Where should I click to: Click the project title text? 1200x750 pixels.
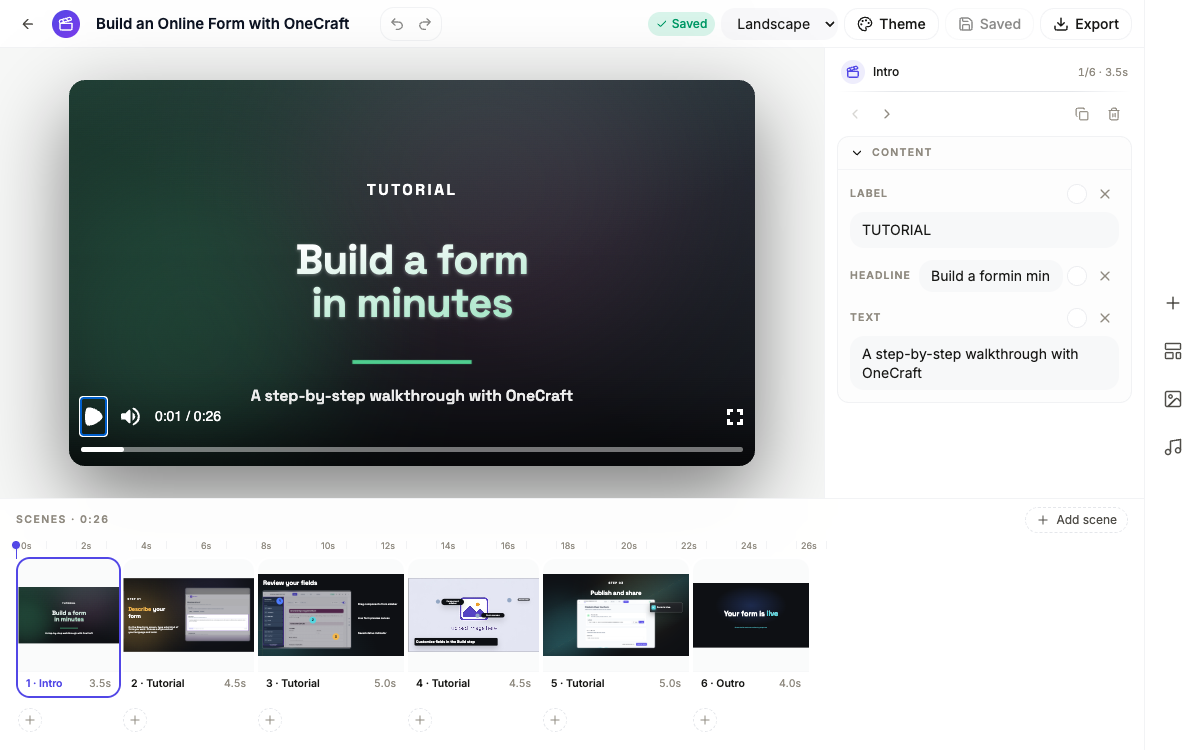point(222,24)
